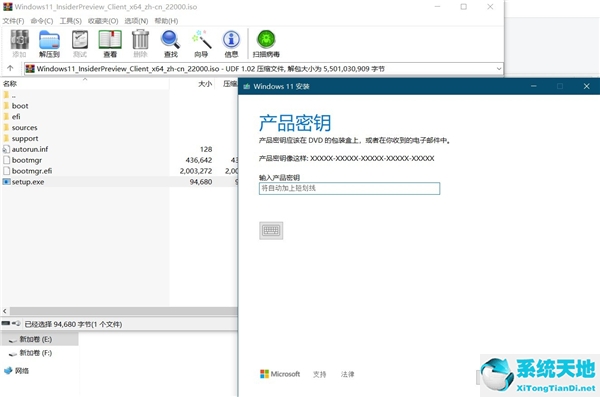Minimize the Windows 11 setup window
Screen dimensions: 600x397
click(x=533, y=86)
